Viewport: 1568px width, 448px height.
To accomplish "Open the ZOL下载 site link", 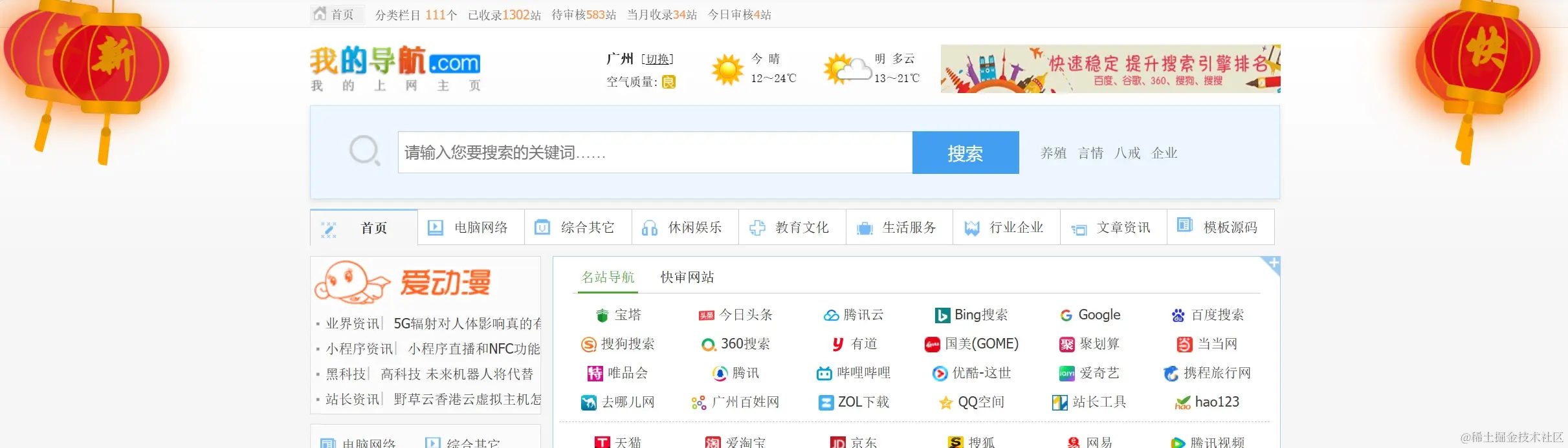I will pyautogui.click(x=854, y=403).
